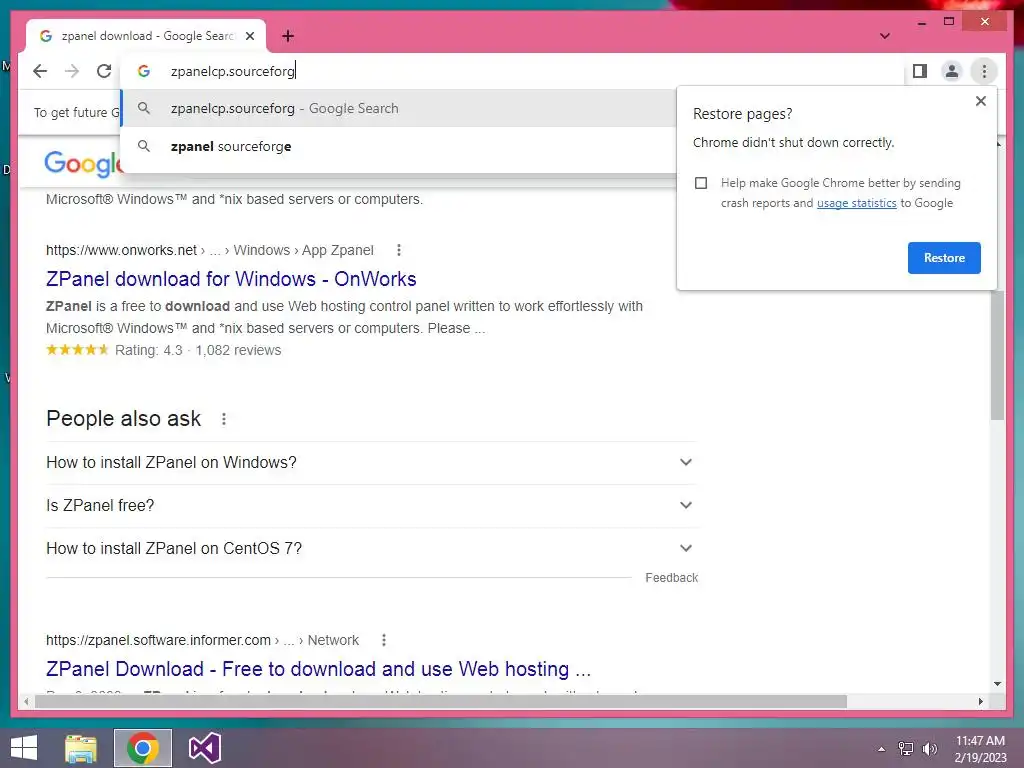Image resolution: width=1024 pixels, height=768 pixels.
Task: Open the usage statistics link
Action: pos(856,203)
